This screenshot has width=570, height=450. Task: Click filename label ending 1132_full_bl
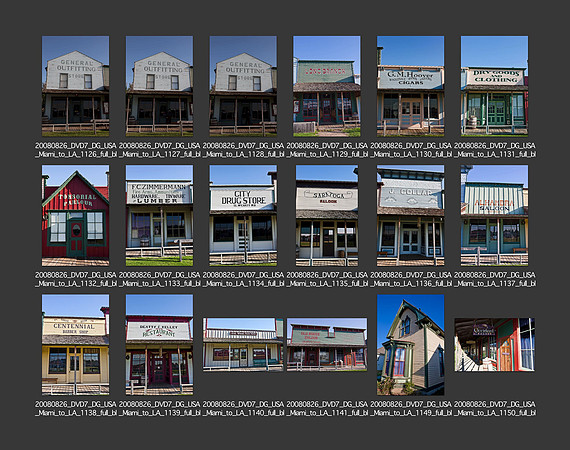click(x=76, y=279)
